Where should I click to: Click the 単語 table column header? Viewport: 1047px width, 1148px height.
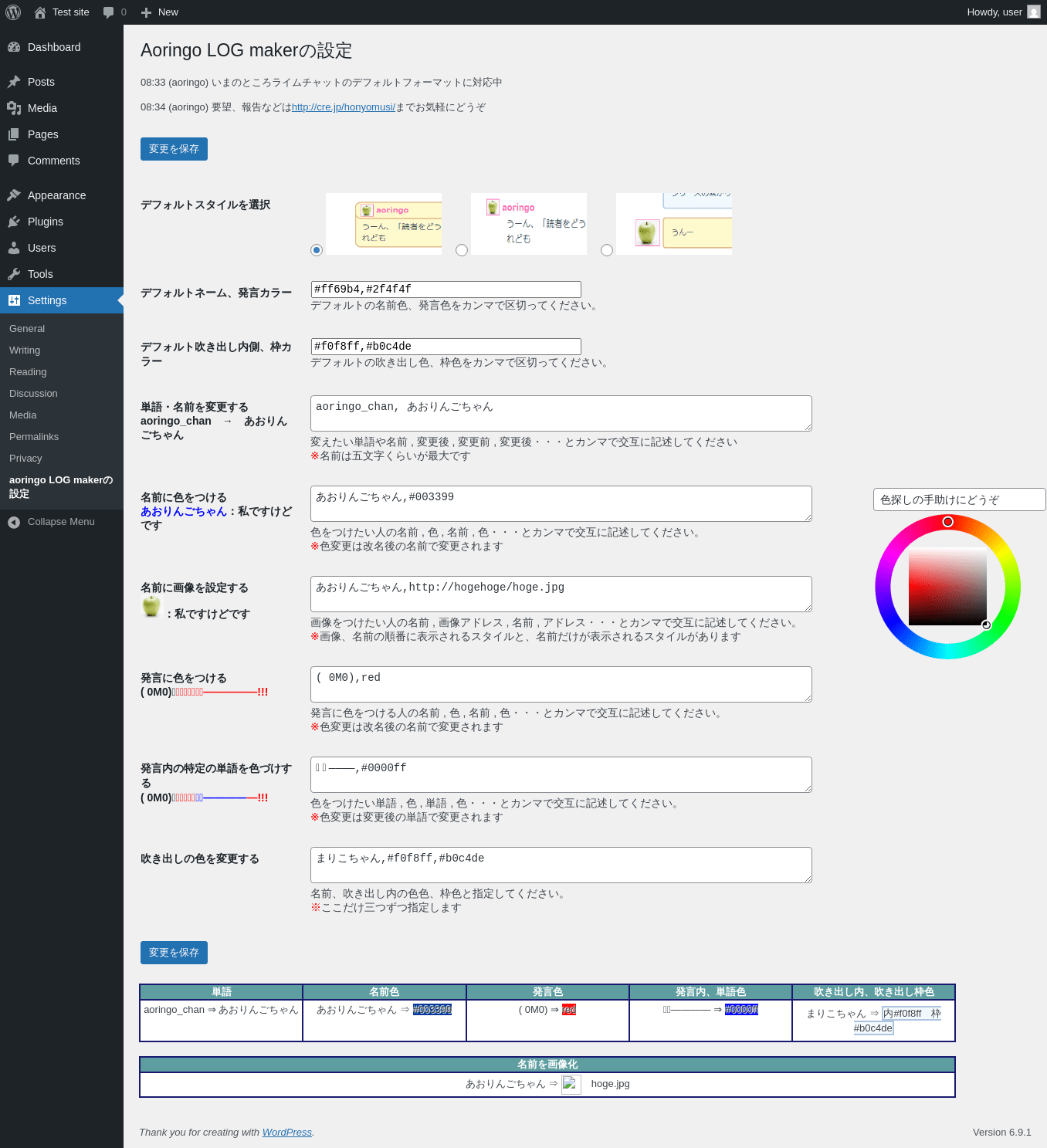(x=222, y=992)
